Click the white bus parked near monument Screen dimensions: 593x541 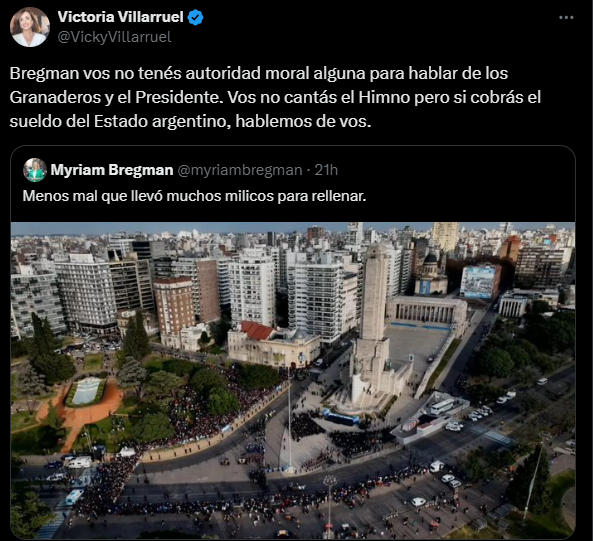(442, 407)
